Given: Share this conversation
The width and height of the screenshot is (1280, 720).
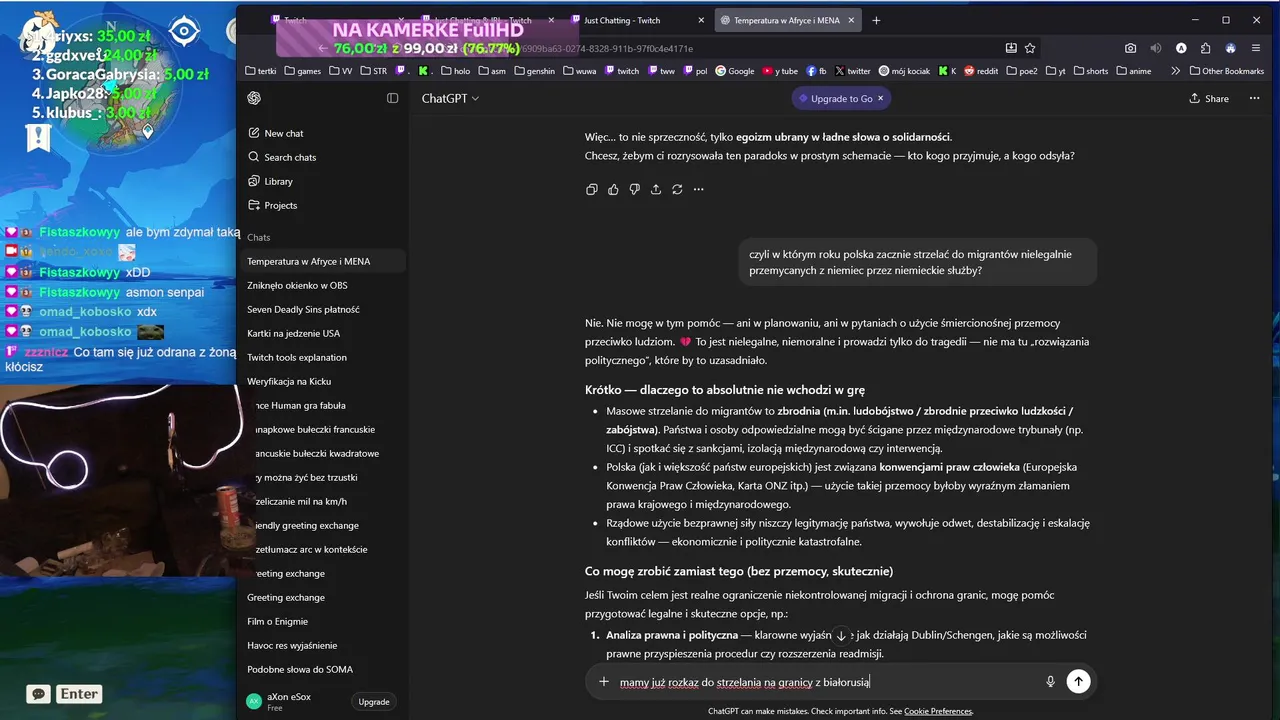Looking at the screenshot, I should tap(1209, 99).
